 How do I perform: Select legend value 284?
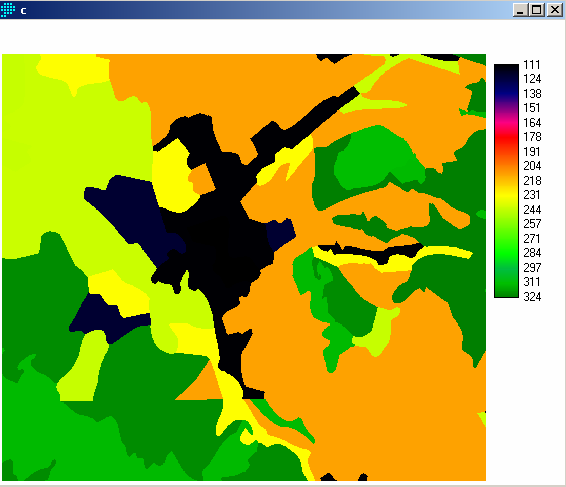532,253
